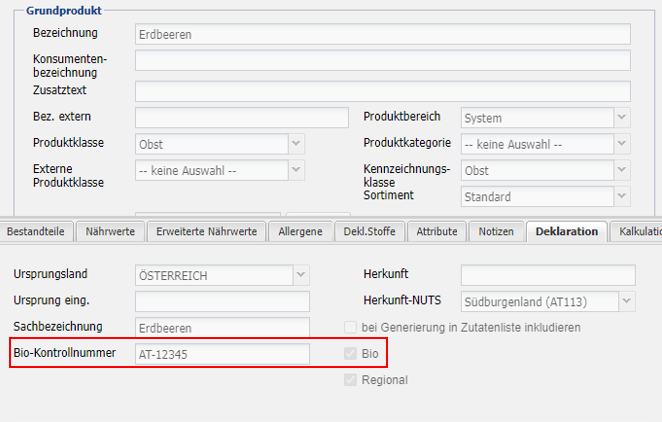Switch to the Bestandteile tab
Image resolution: width=662 pixels, height=422 pixels.
(36, 231)
